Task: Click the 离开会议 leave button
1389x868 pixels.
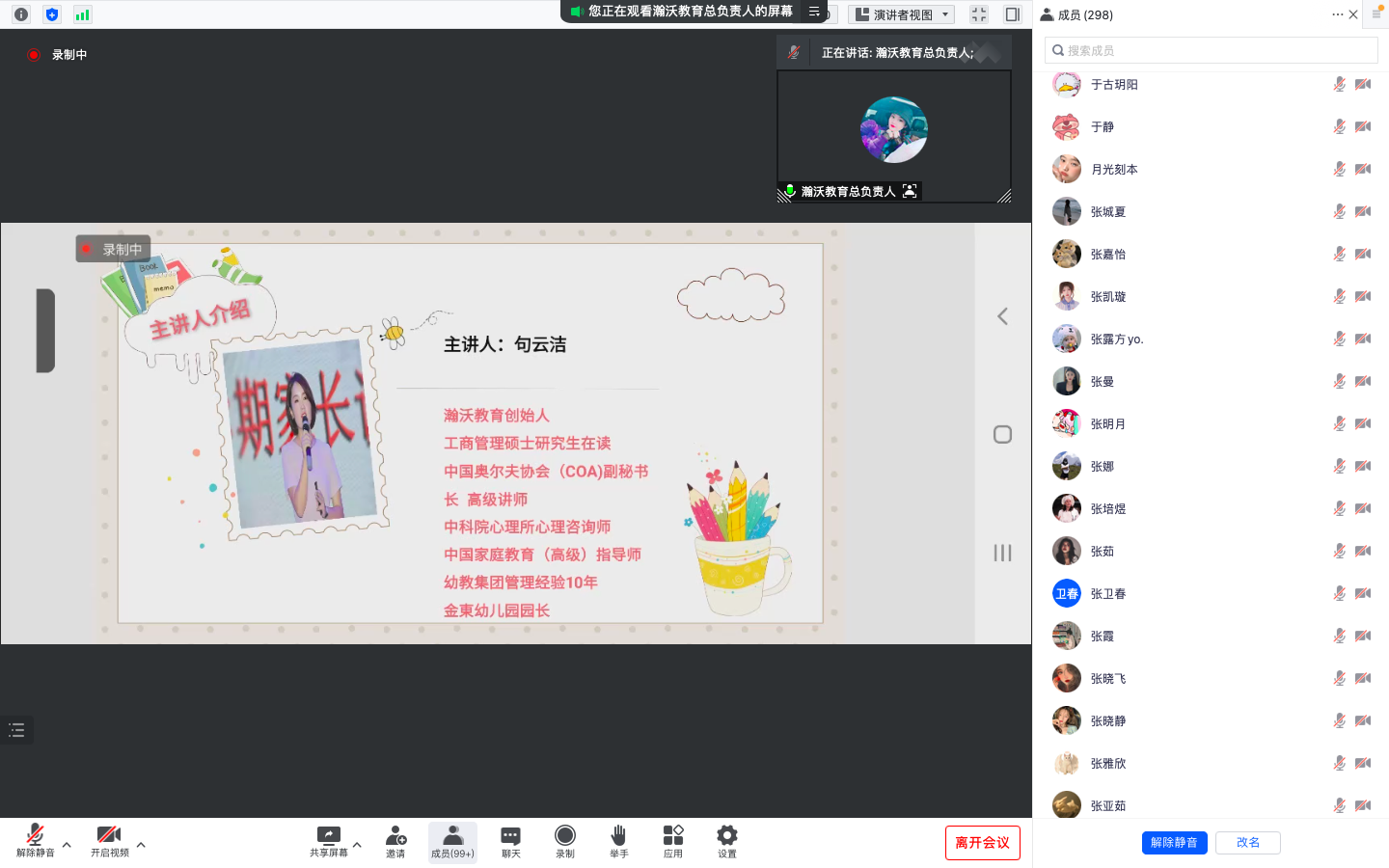Action: click(x=982, y=843)
